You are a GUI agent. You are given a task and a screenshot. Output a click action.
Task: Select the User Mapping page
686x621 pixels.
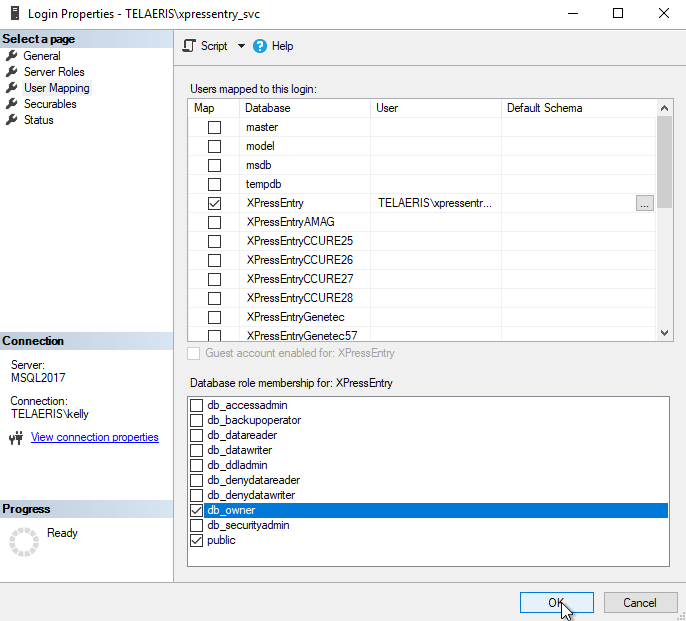[56, 88]
